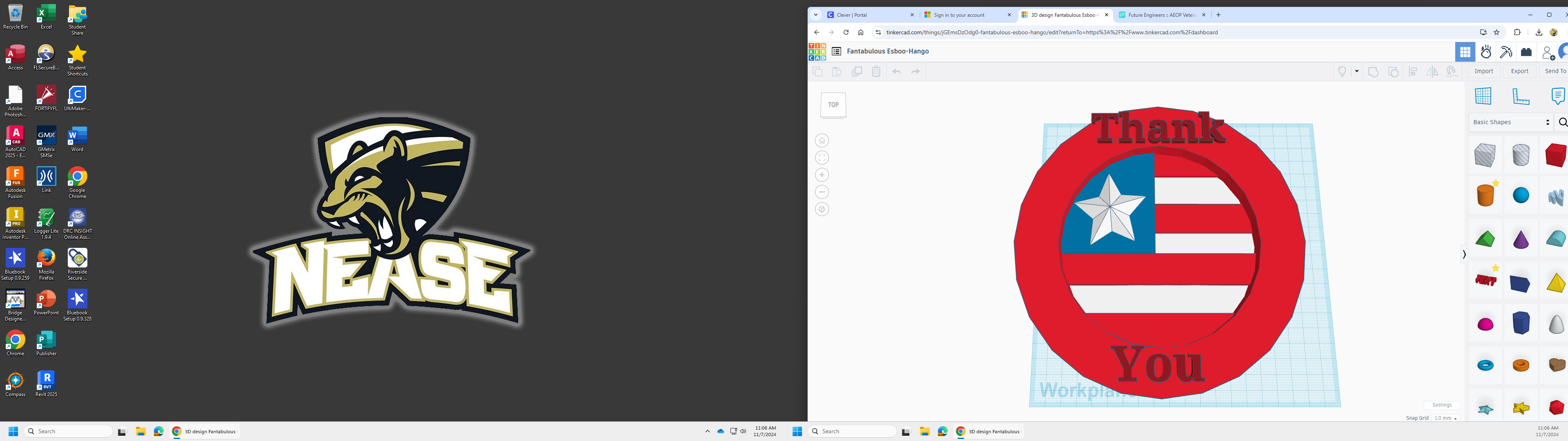The width and height of the screenshot is (1568, 441).
Task: Pick the blue Torus shape
Action: pyautogui.click(x=1485, y=365)
